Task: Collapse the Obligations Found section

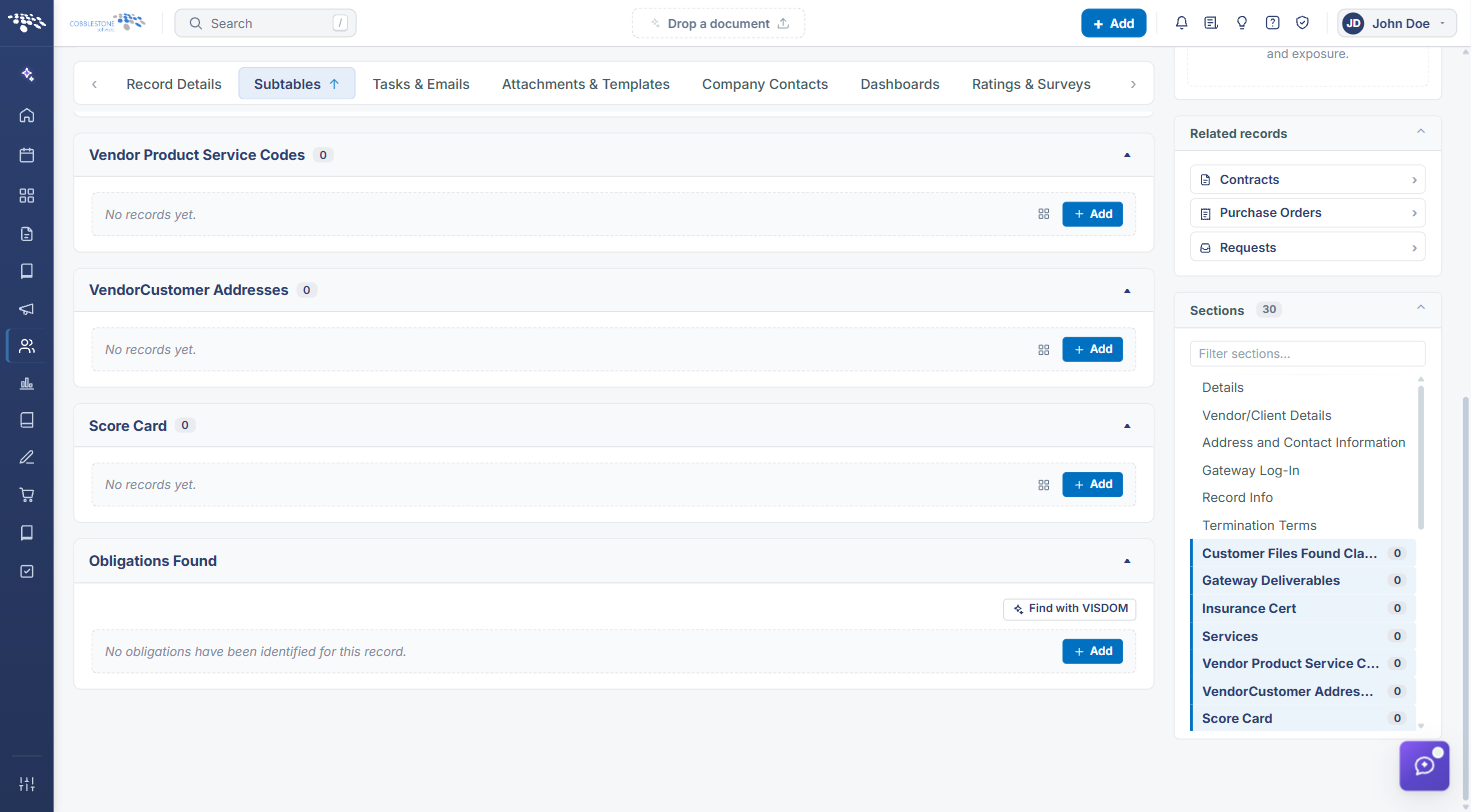Action: pos(1127,561)
